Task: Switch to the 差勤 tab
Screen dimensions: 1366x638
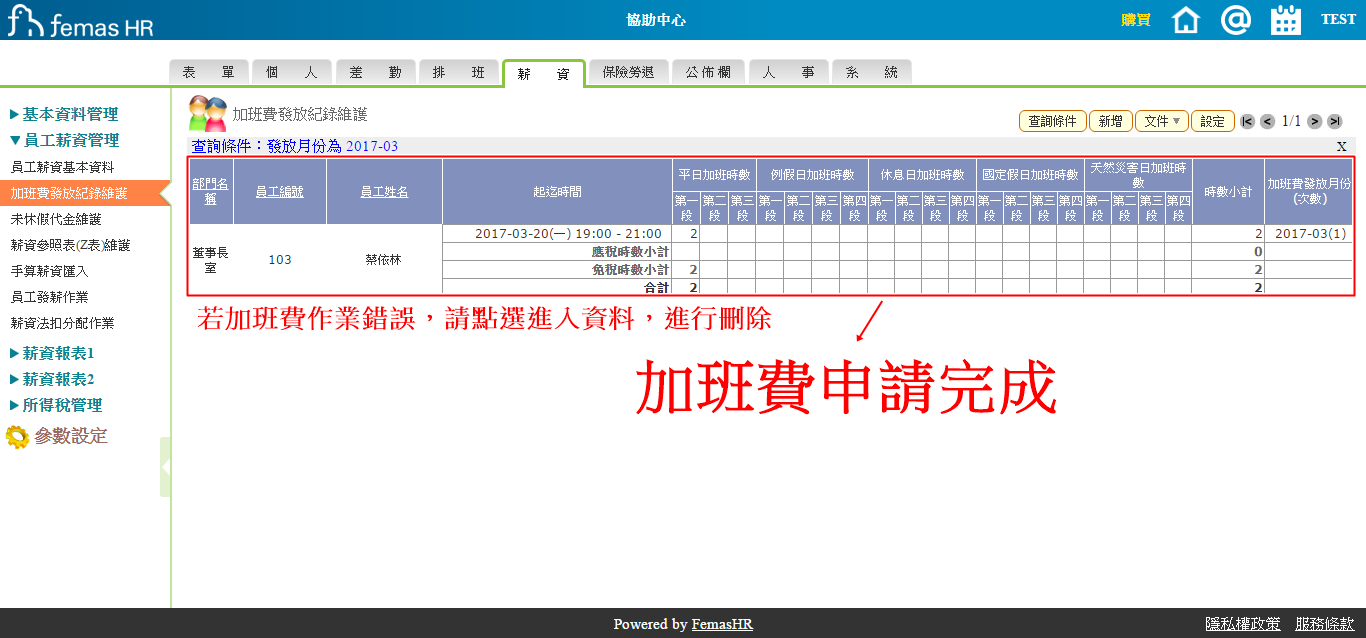Action: (x=375, y=72)
